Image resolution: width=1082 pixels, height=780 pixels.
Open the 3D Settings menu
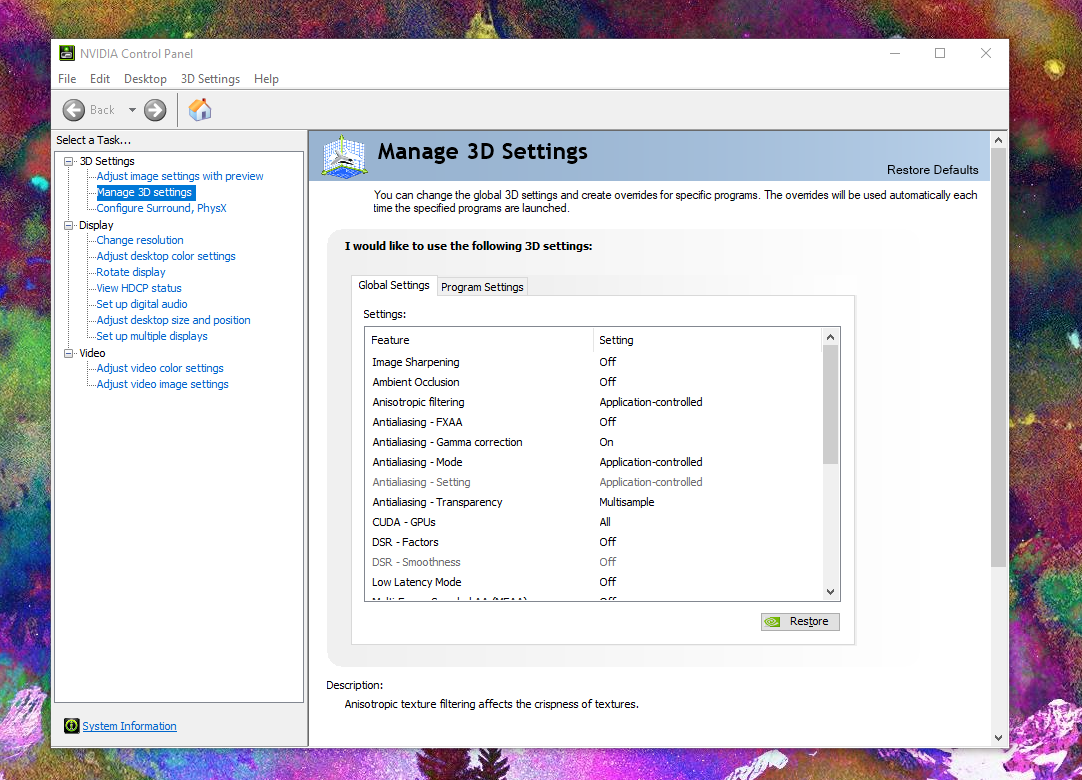(210, 79)
